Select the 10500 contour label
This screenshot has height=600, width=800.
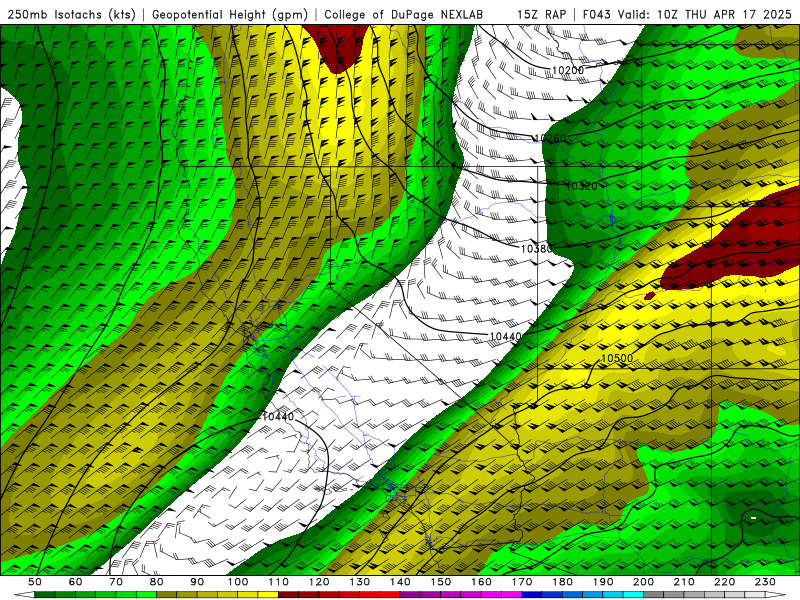click(x=617, y=358)
